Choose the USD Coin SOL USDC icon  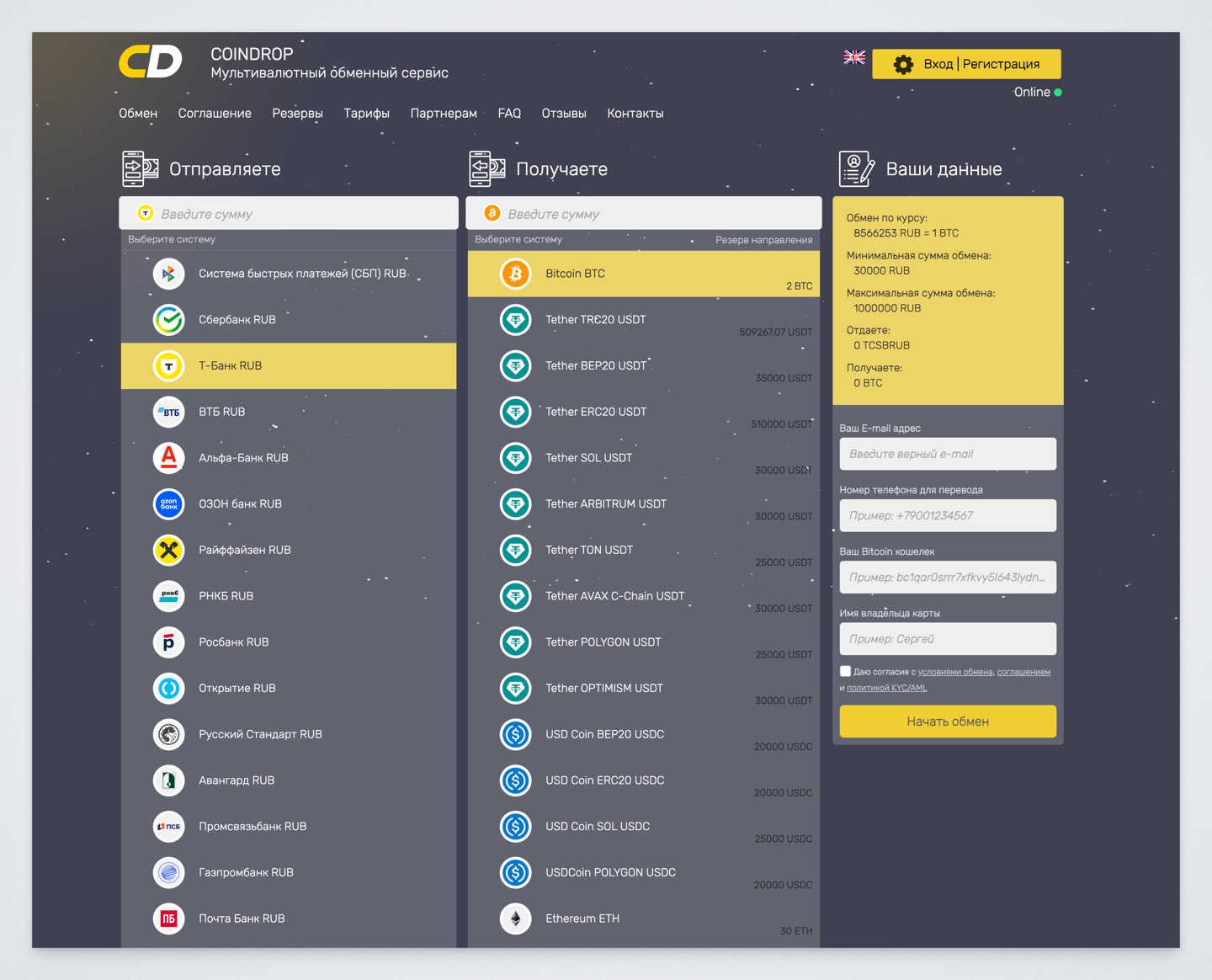click(x=516, y=827)
